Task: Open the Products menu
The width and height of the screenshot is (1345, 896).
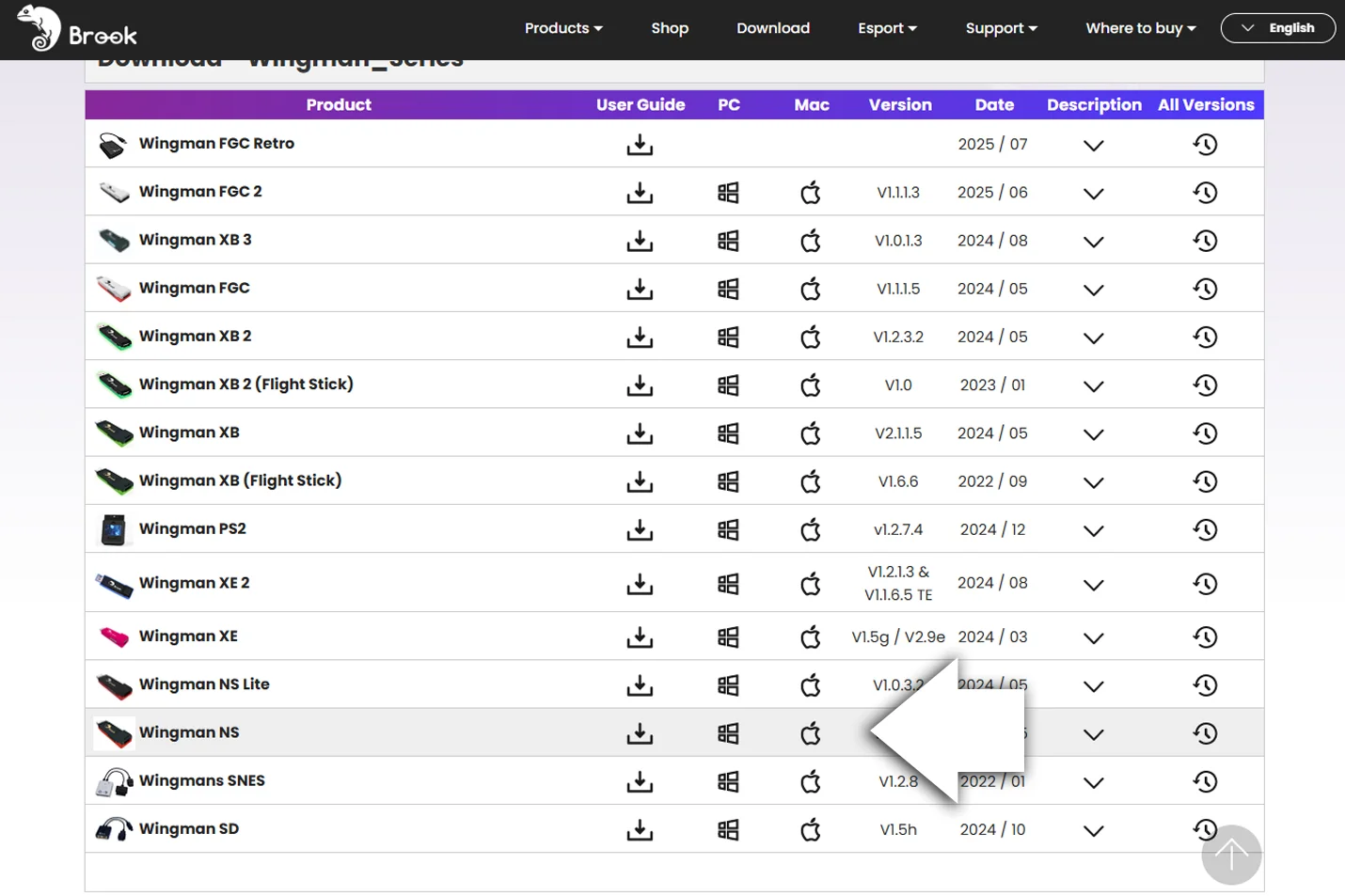Action: [x=563, y=28]
